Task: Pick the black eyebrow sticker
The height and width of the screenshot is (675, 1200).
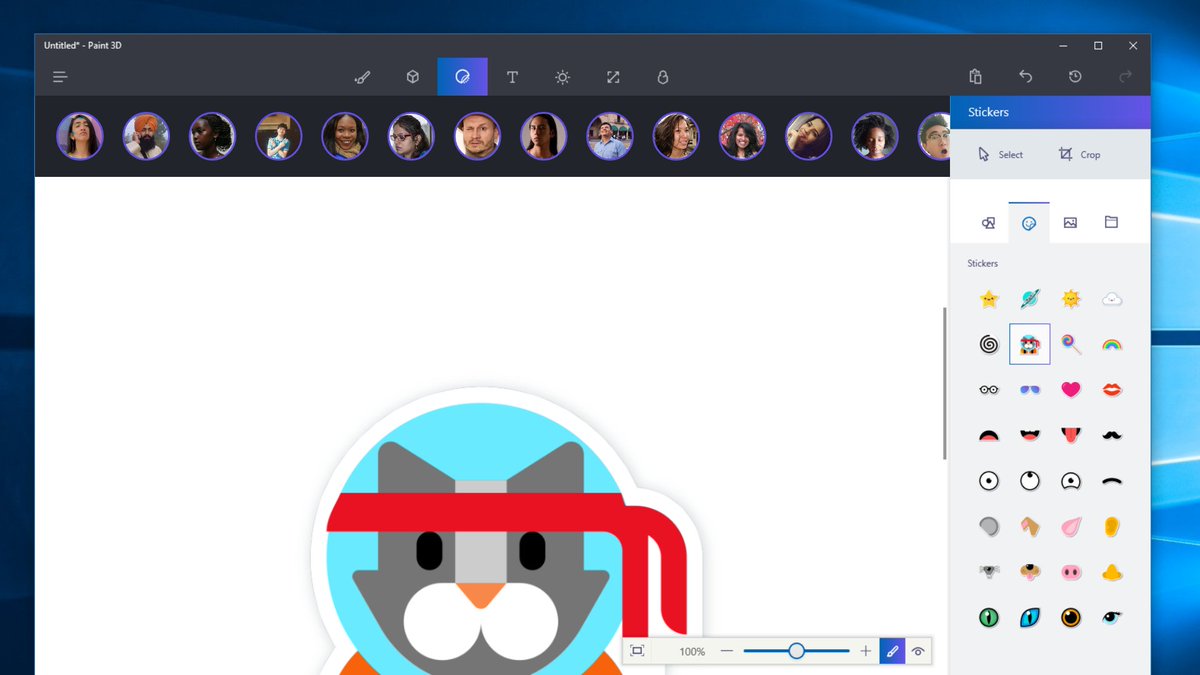Action: tap(1112, 481)
